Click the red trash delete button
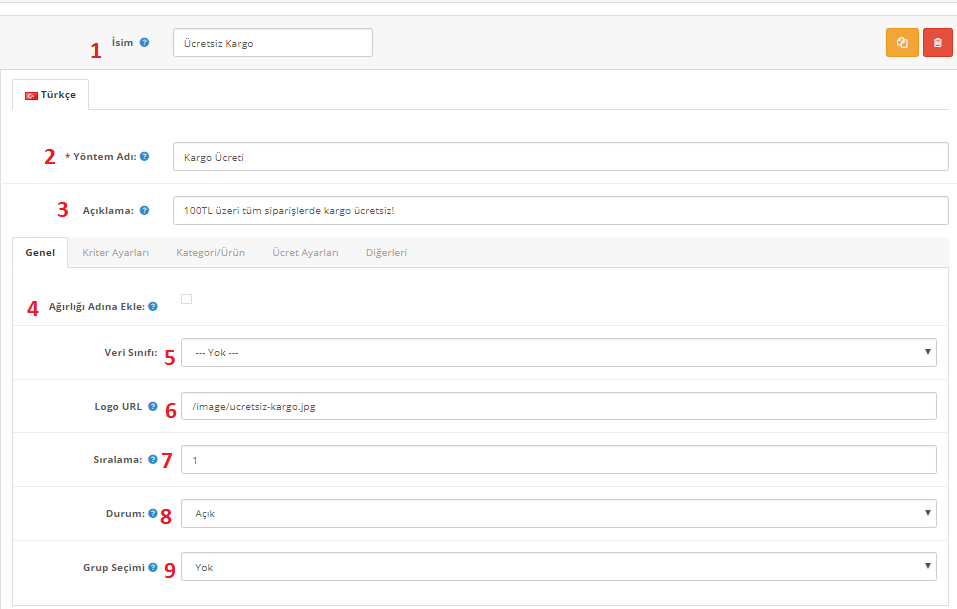 (x=938, y=43)
